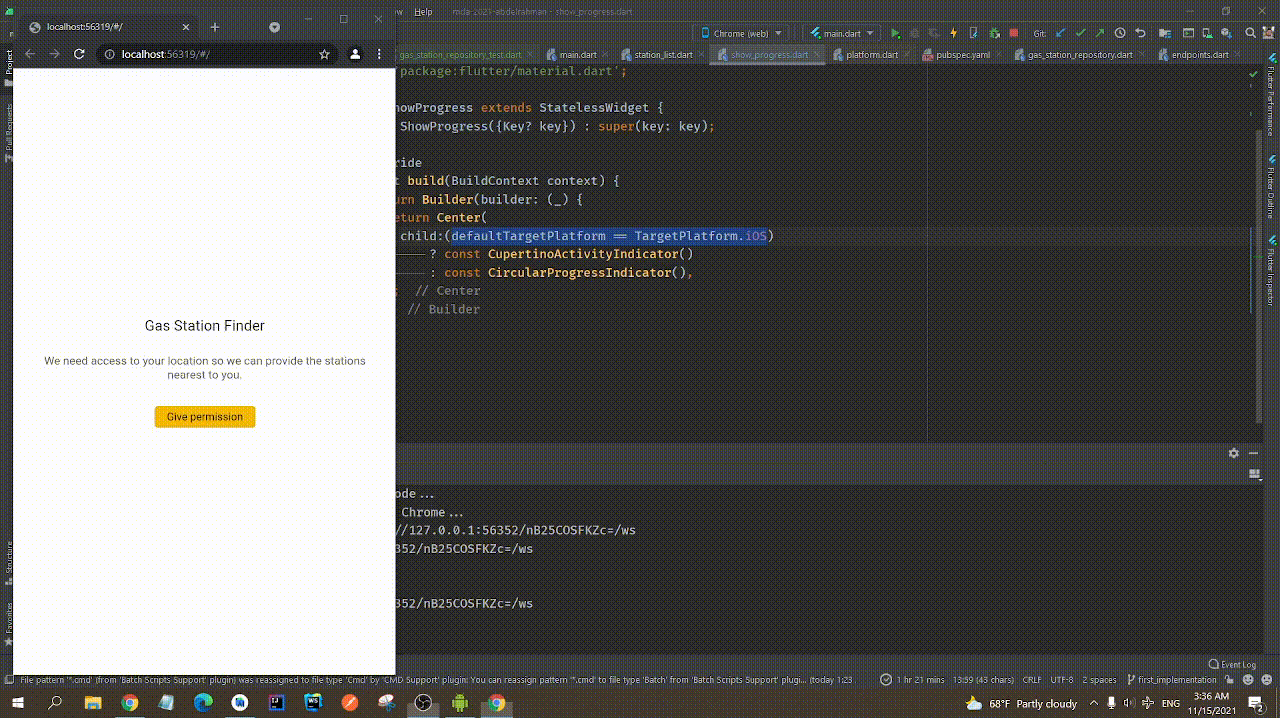Reload the localhost page in Chrome
The height and width of the screenshot is (718, 1280).
click(79, 54)
